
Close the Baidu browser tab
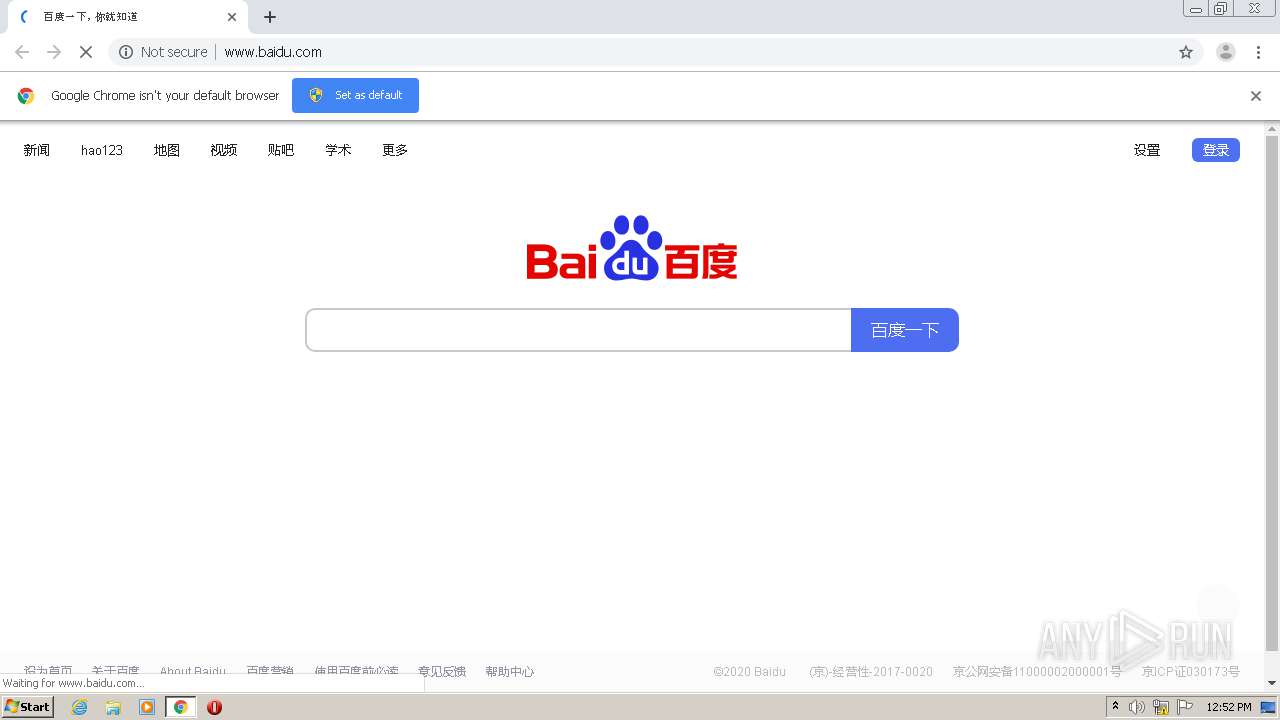click(232, 17)
